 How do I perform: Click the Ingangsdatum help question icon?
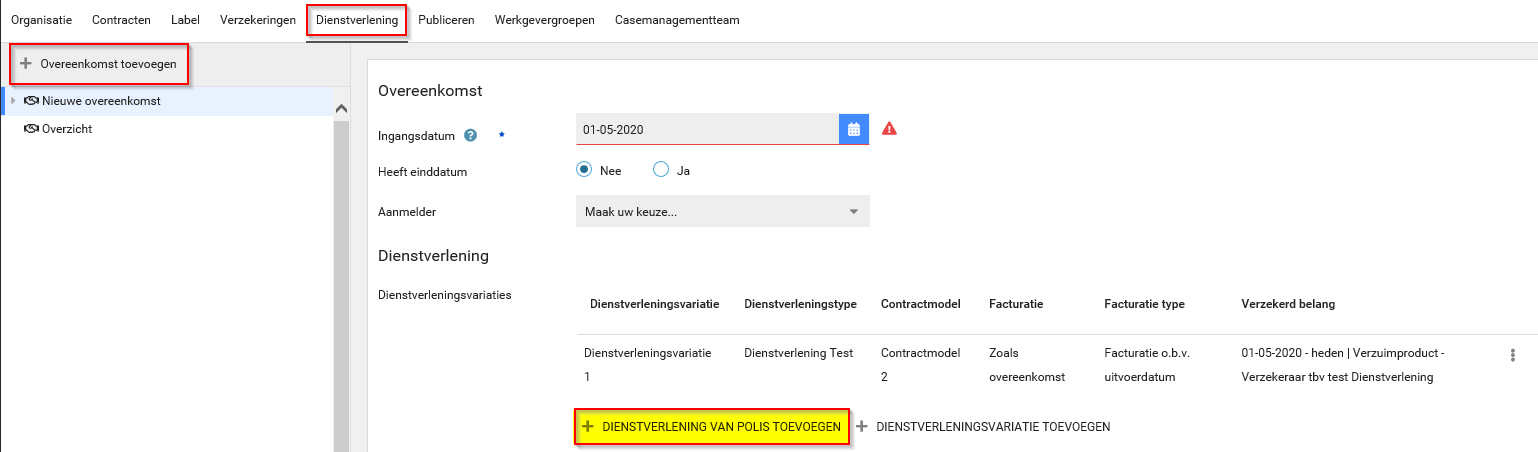click(x=470, y=136)
